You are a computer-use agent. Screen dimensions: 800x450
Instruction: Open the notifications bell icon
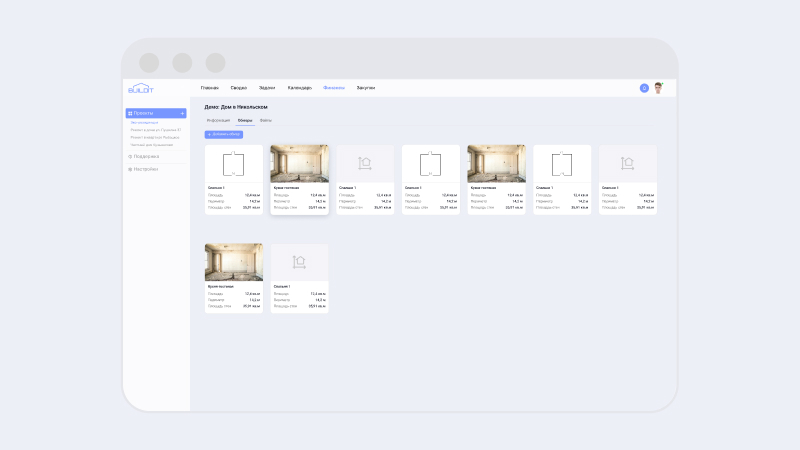click(644, 88)
